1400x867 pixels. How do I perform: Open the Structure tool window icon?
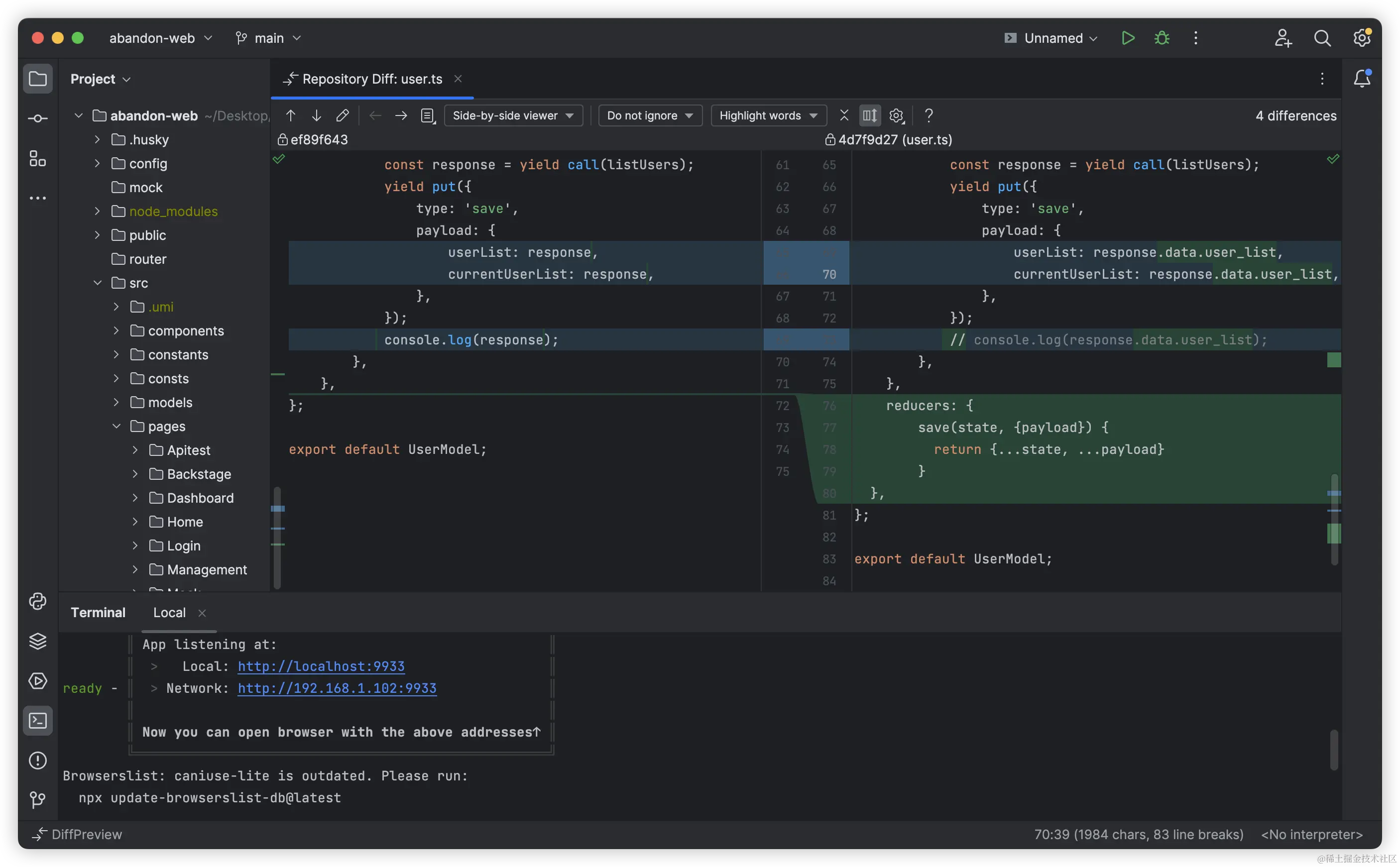(38, 158)
